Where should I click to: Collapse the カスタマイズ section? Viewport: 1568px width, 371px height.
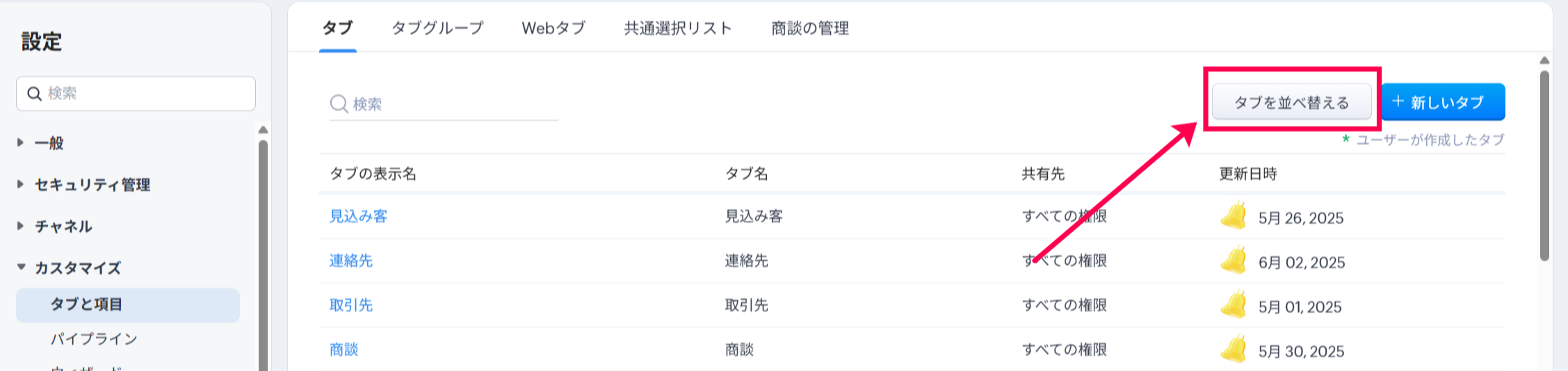(21, 267)
